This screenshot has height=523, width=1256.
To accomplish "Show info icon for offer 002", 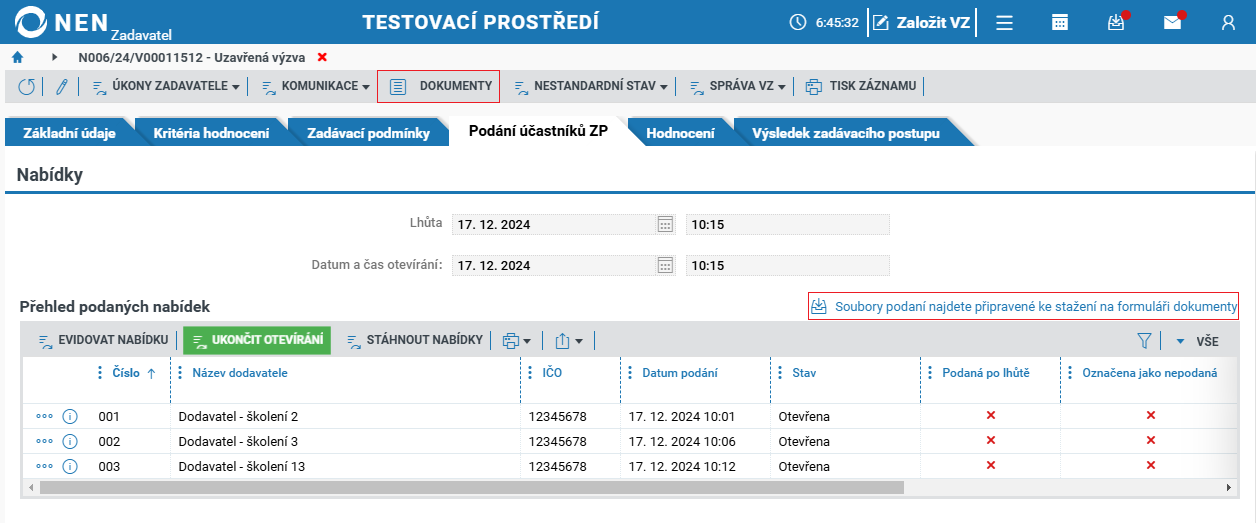I will pyautogui.click(x=70, y=441).
